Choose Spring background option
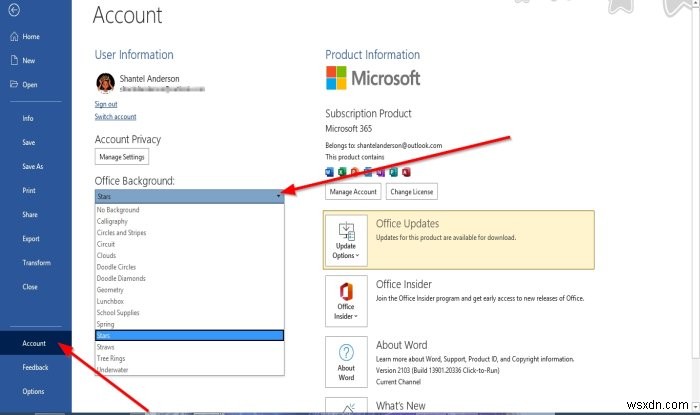Image resolution: width=700 pixels, height=415 pixels. [x=190, y=324]
